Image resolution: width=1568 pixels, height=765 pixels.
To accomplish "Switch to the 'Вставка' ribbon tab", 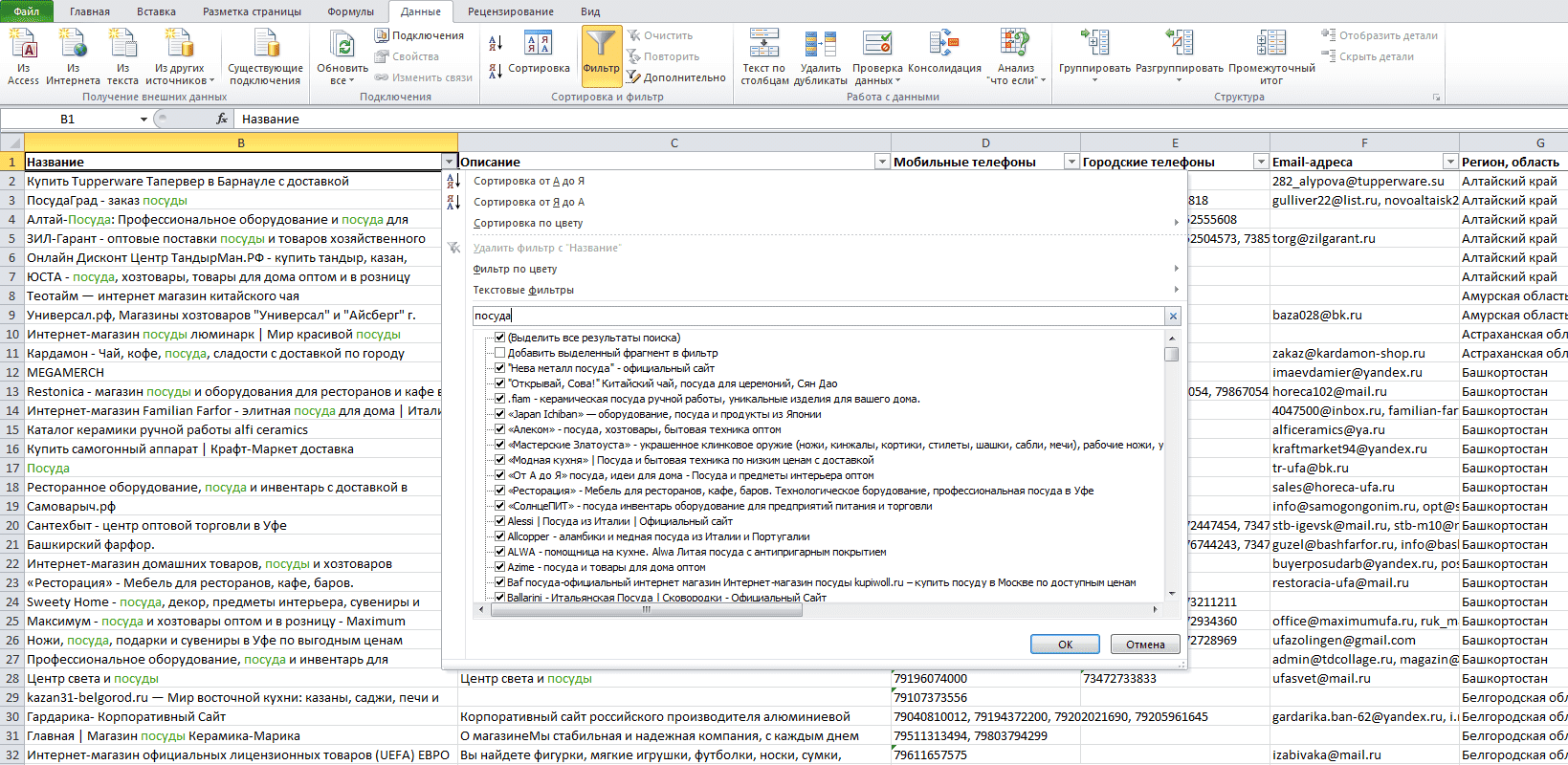I will [156, 11].
